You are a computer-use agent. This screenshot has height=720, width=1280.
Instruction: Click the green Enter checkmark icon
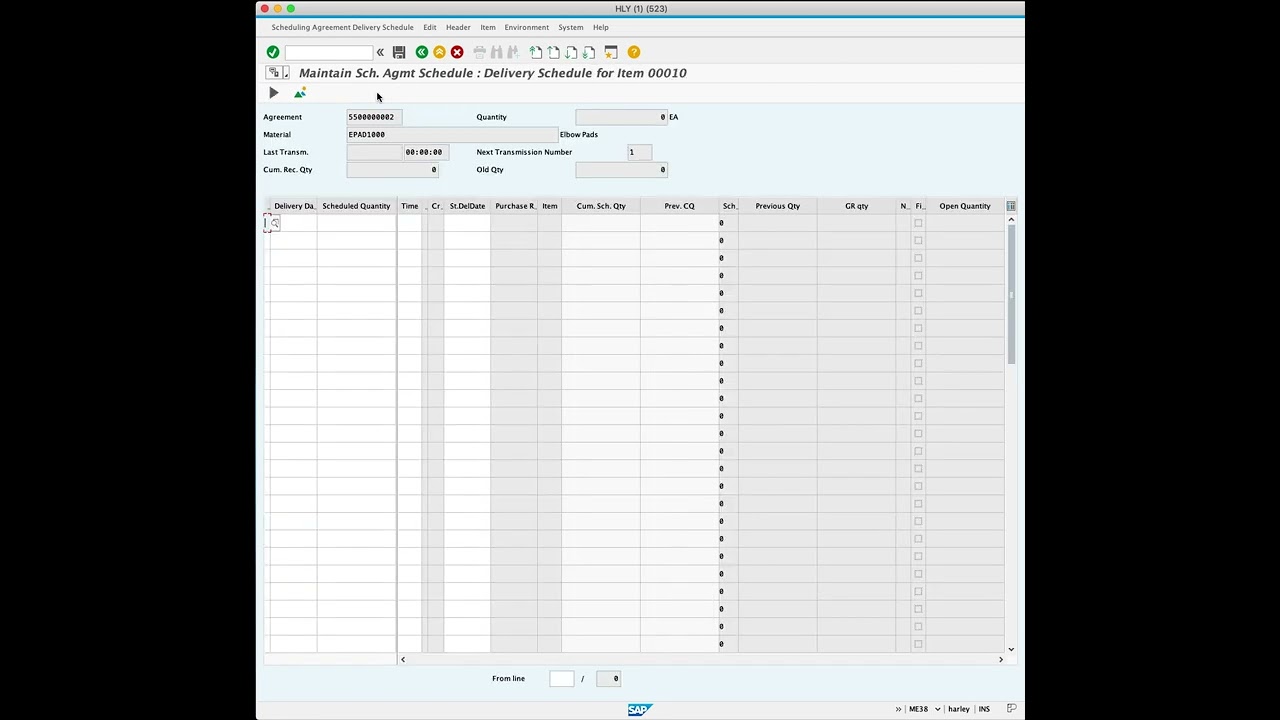click(x=273, y=52)
